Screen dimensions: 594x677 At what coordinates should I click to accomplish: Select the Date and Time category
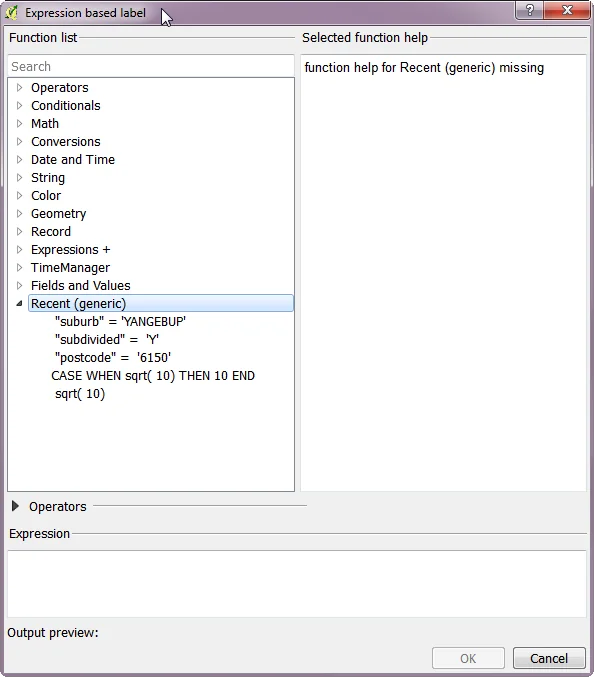tap(73, 160)
